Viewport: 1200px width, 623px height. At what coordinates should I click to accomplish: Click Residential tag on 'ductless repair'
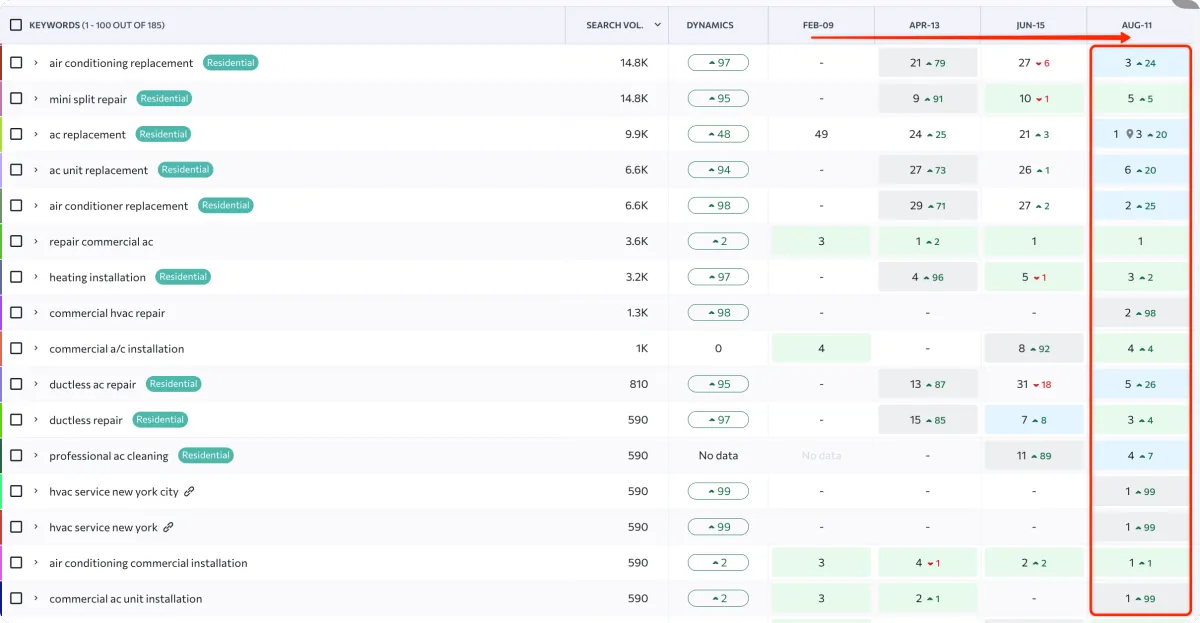pyautogui.click(x=160, y=419)
